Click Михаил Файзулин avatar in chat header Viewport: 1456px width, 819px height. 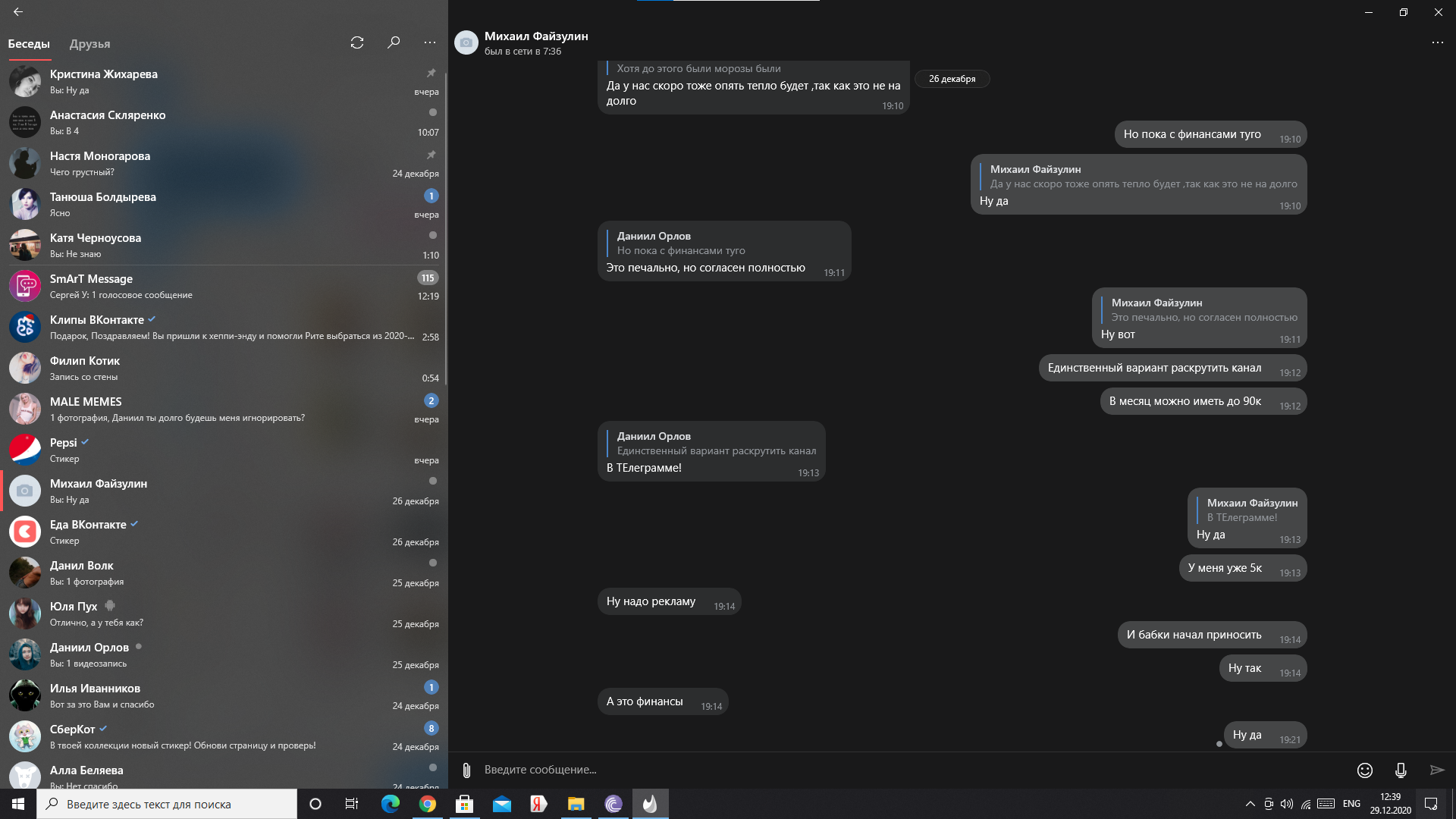(466, 43)
